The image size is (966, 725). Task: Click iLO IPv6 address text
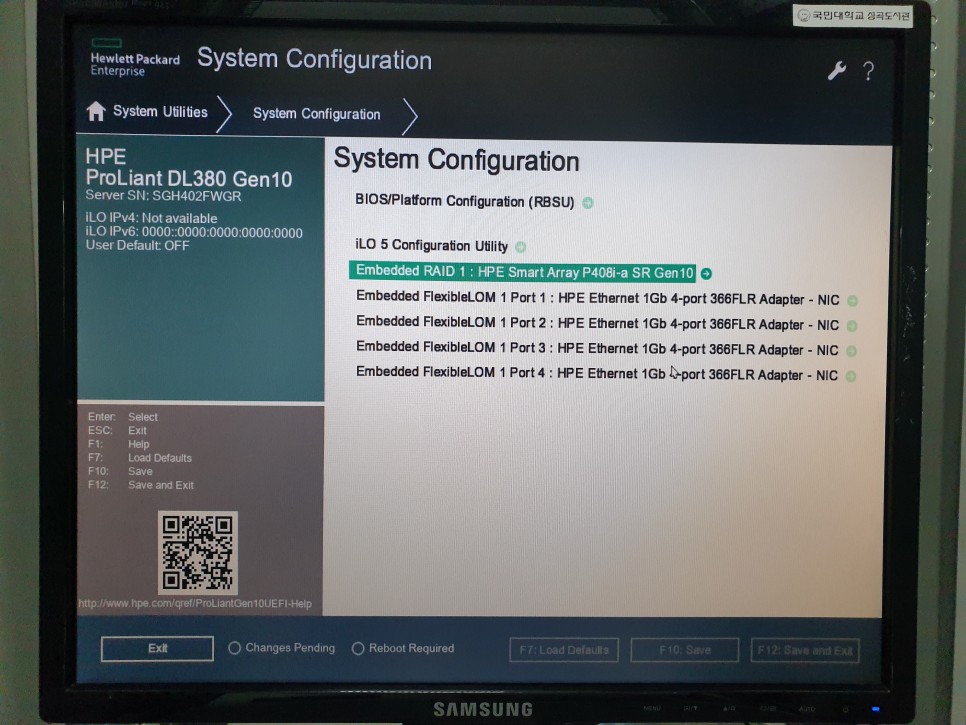(193, 232)
